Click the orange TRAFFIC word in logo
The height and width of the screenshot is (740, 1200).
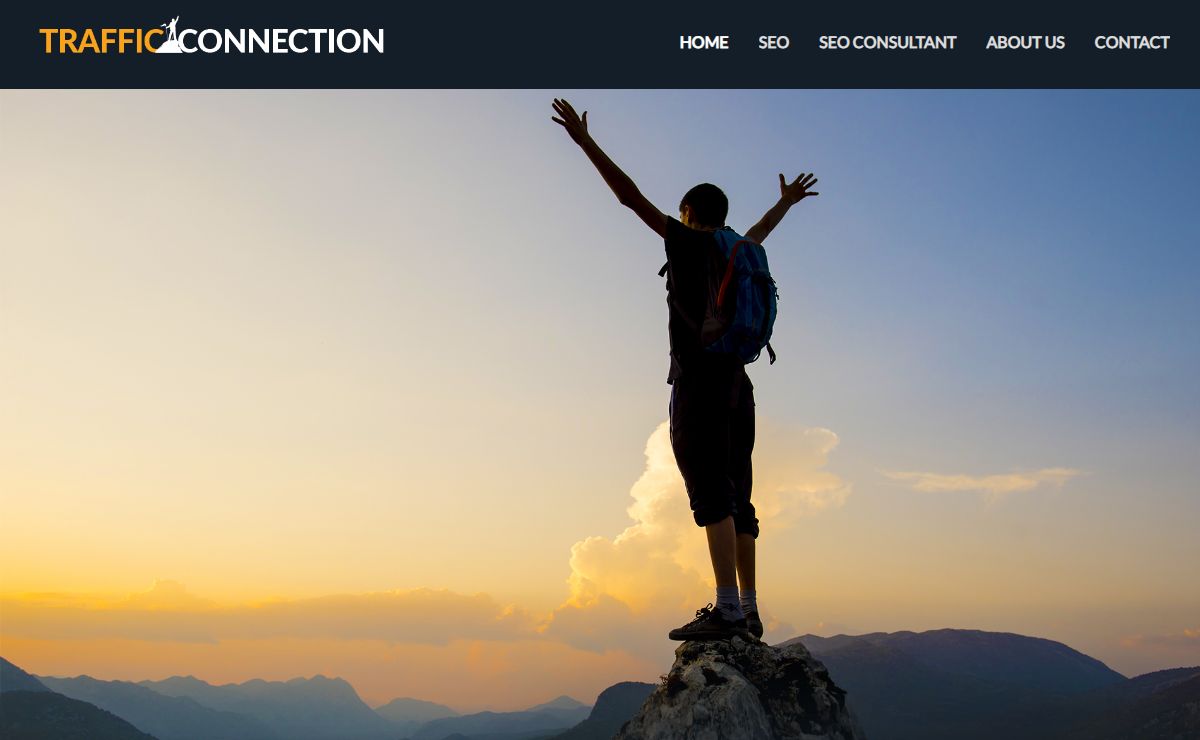click(99, 41)
